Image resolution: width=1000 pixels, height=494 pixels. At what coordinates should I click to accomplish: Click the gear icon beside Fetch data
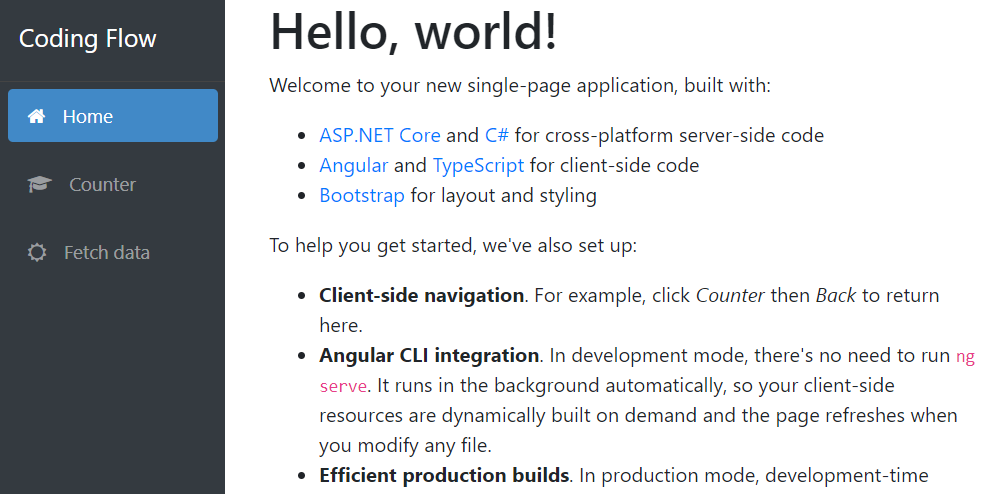(37, 253)
